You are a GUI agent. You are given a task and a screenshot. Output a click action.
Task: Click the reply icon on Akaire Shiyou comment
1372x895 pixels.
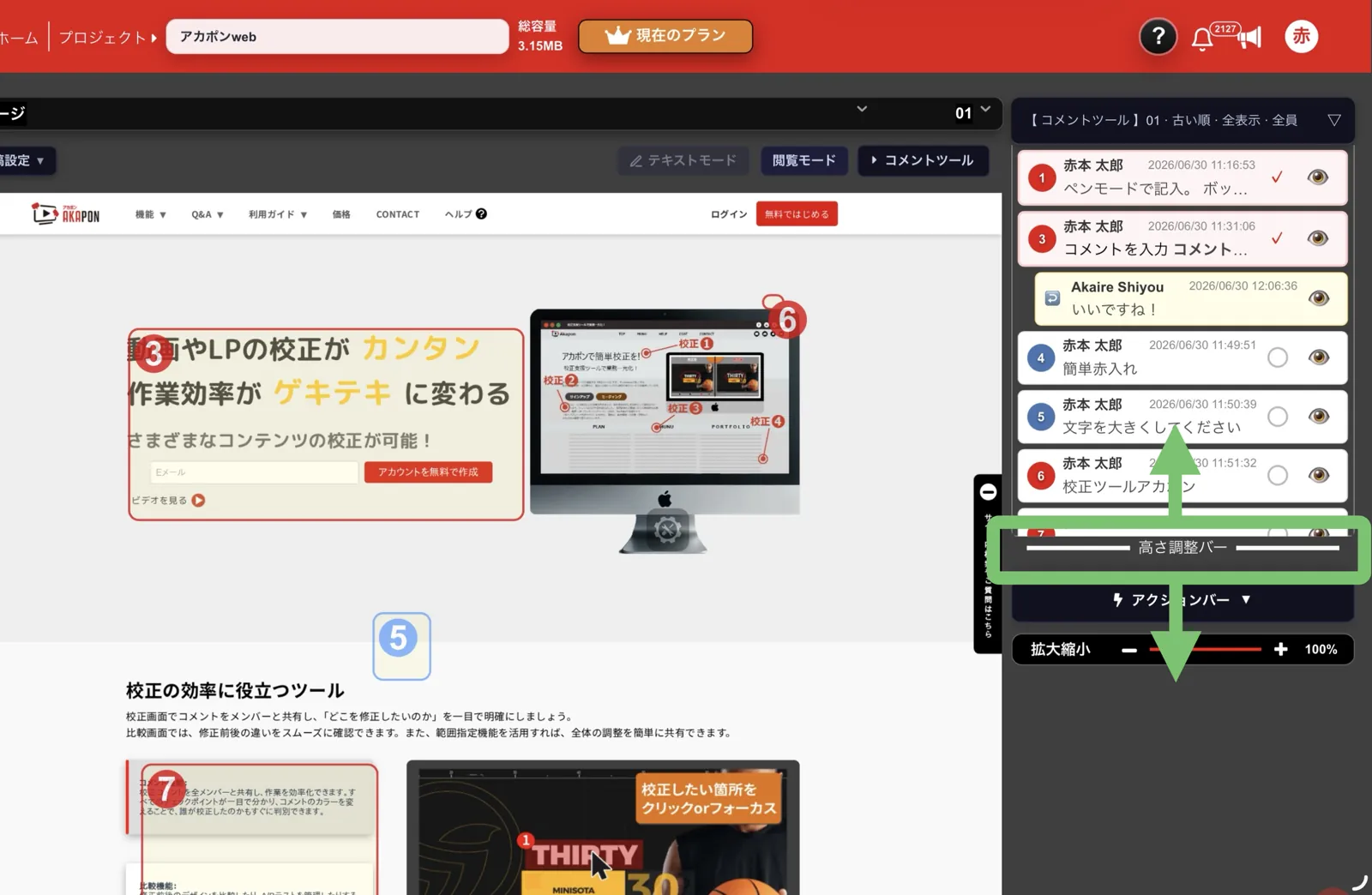[x=1052, y=298]
